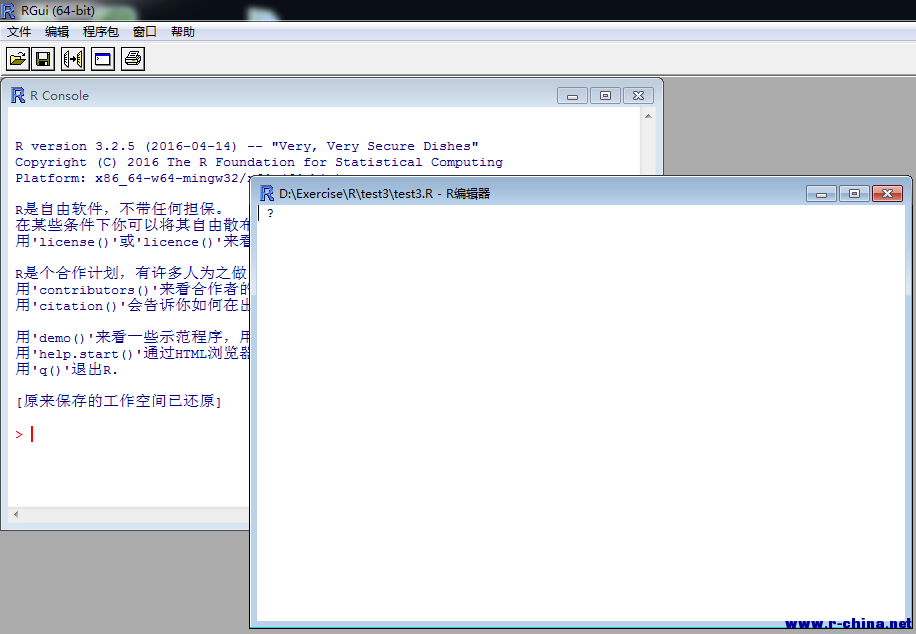The height and width of the screenshot is (634, 916).
Task: Click the 'R是自由软件' line in the console
Action: point(119,209)
